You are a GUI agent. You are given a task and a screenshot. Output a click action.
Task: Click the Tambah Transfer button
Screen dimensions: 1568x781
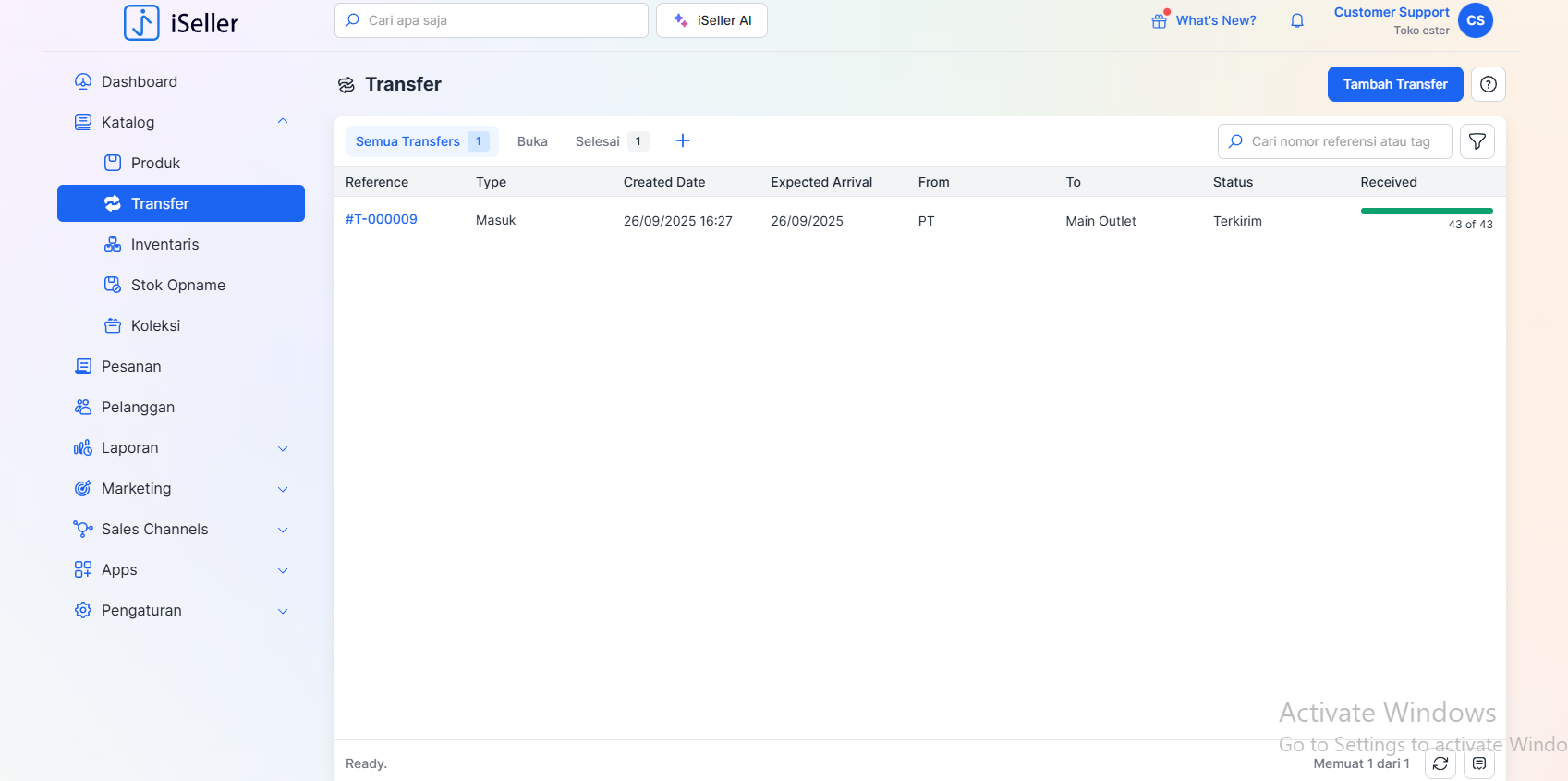coord(1394,84)
